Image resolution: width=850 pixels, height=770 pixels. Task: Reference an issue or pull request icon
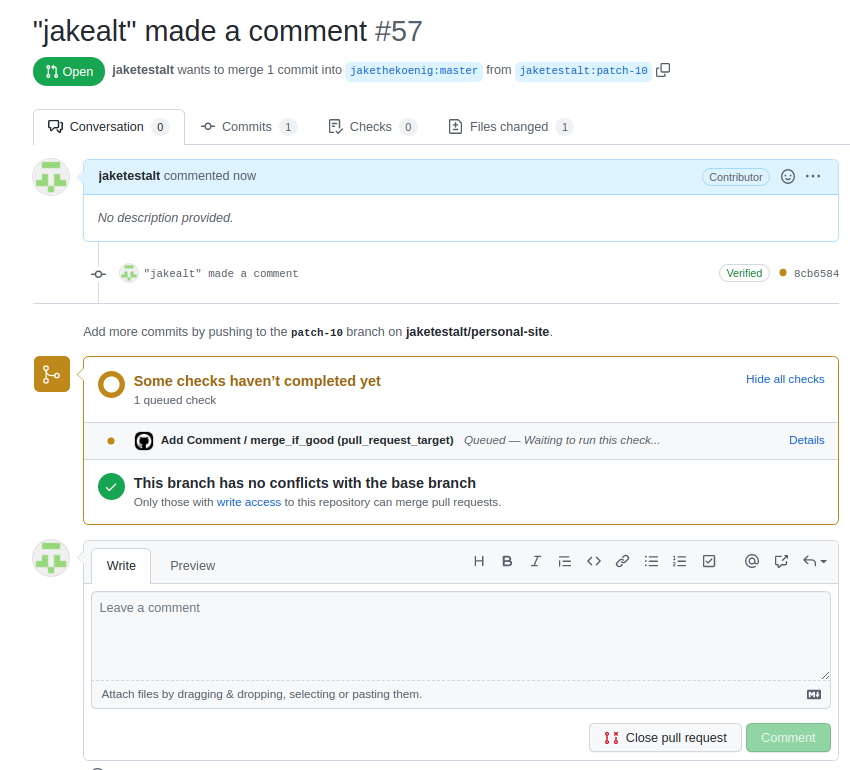pyautogui.click(x=781, y=561)
